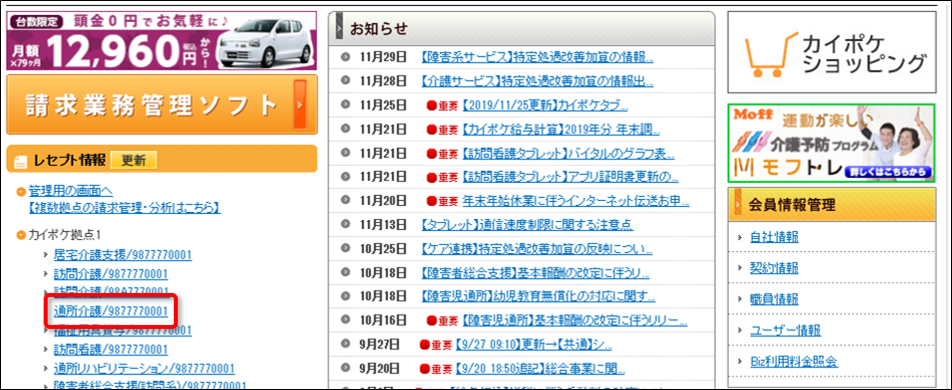Click the red 重要 badge on the 9月27日 row

tap(435, 345)
